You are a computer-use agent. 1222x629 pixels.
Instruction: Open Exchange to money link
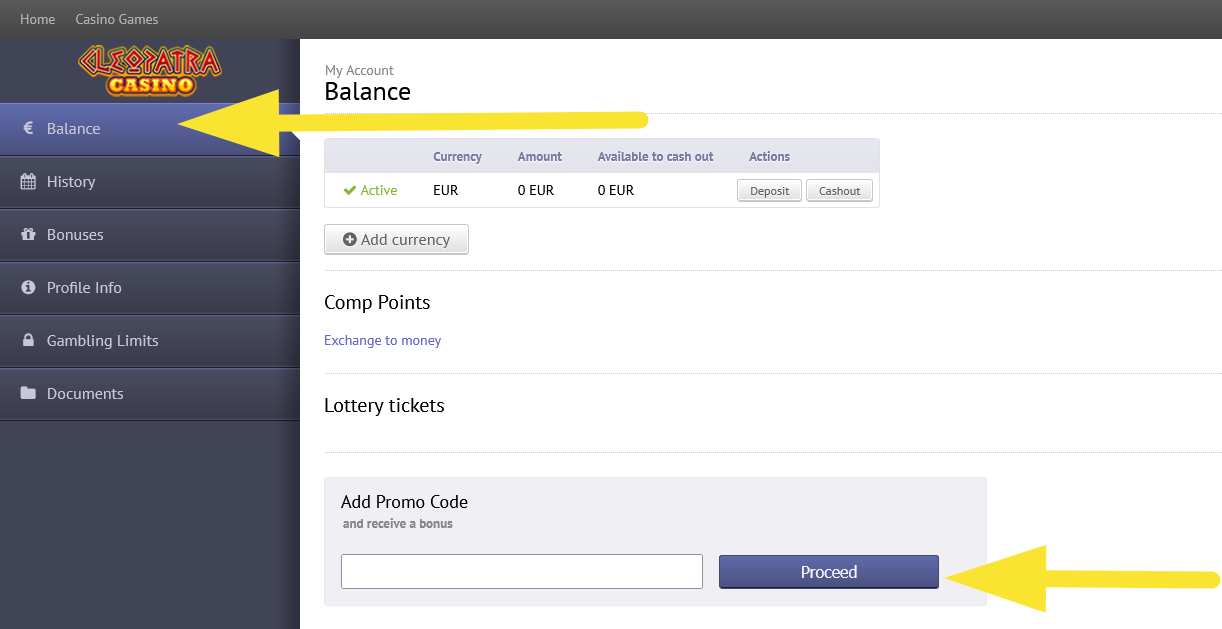[x=382, y=340]
